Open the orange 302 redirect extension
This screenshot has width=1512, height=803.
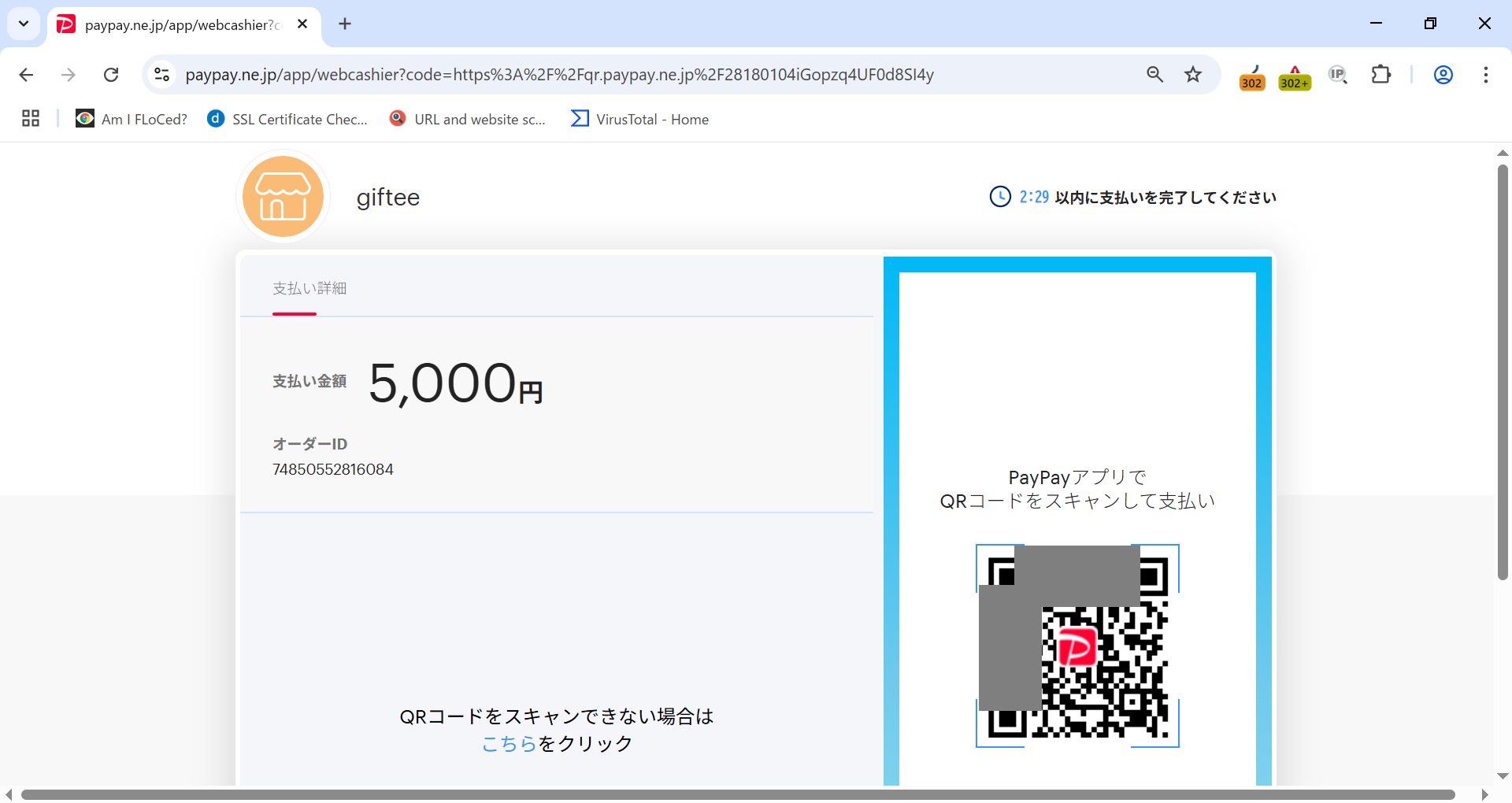1252,76
